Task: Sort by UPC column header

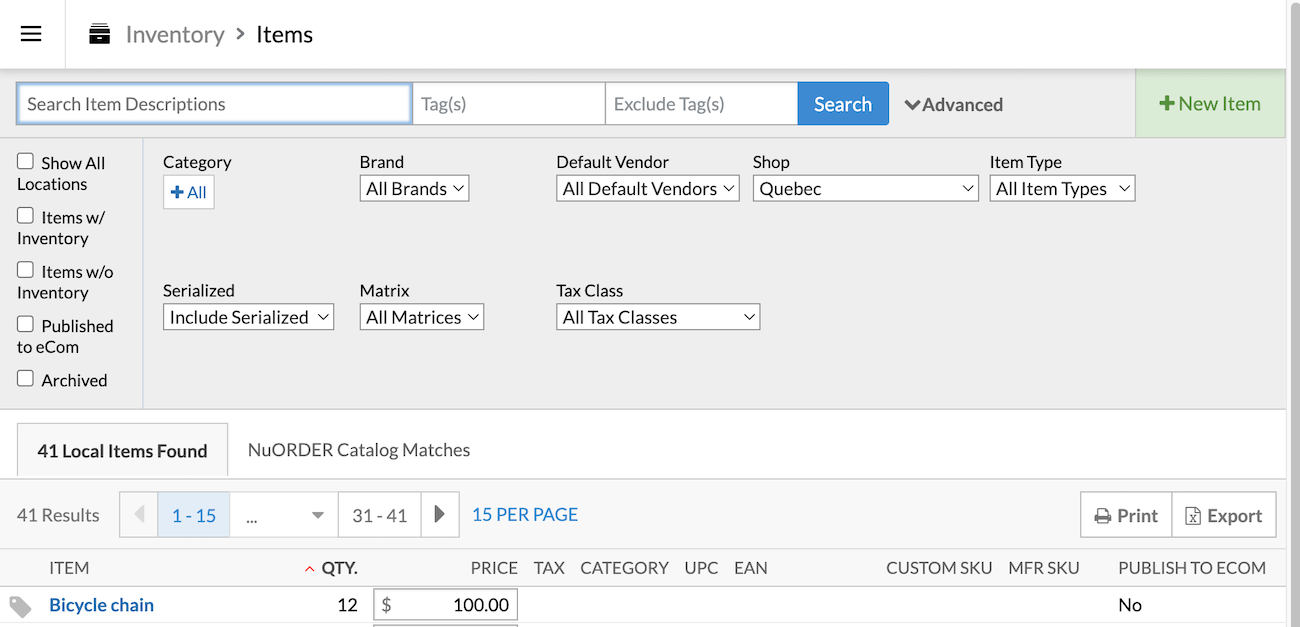Action: point(701,567)
